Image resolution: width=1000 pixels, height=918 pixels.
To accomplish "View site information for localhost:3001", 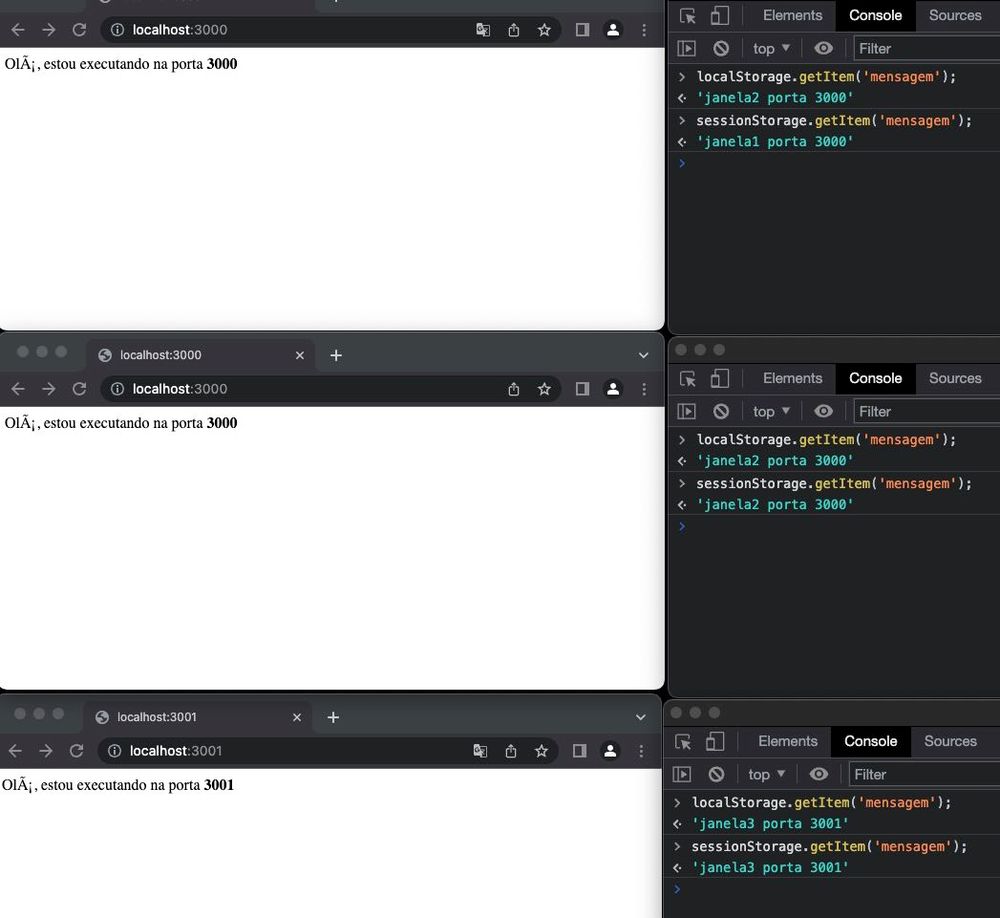I will click(115, 751).
